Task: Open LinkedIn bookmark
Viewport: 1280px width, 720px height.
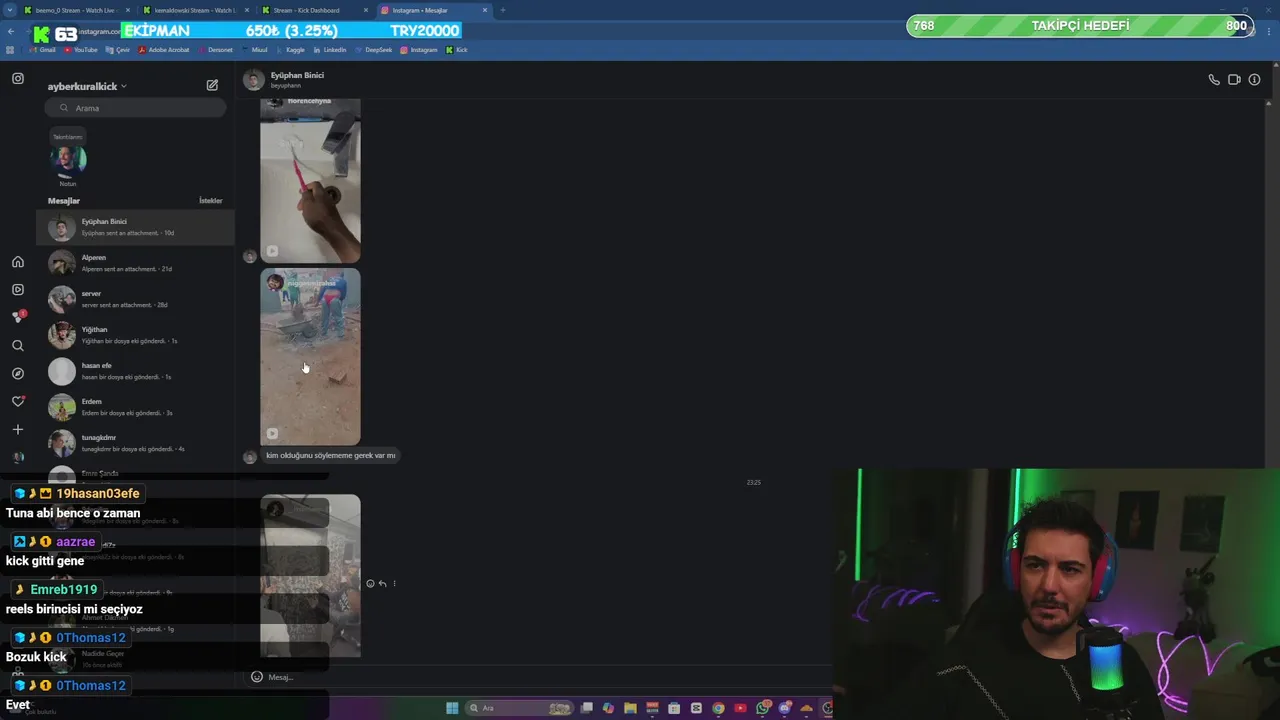Action: 329,50
